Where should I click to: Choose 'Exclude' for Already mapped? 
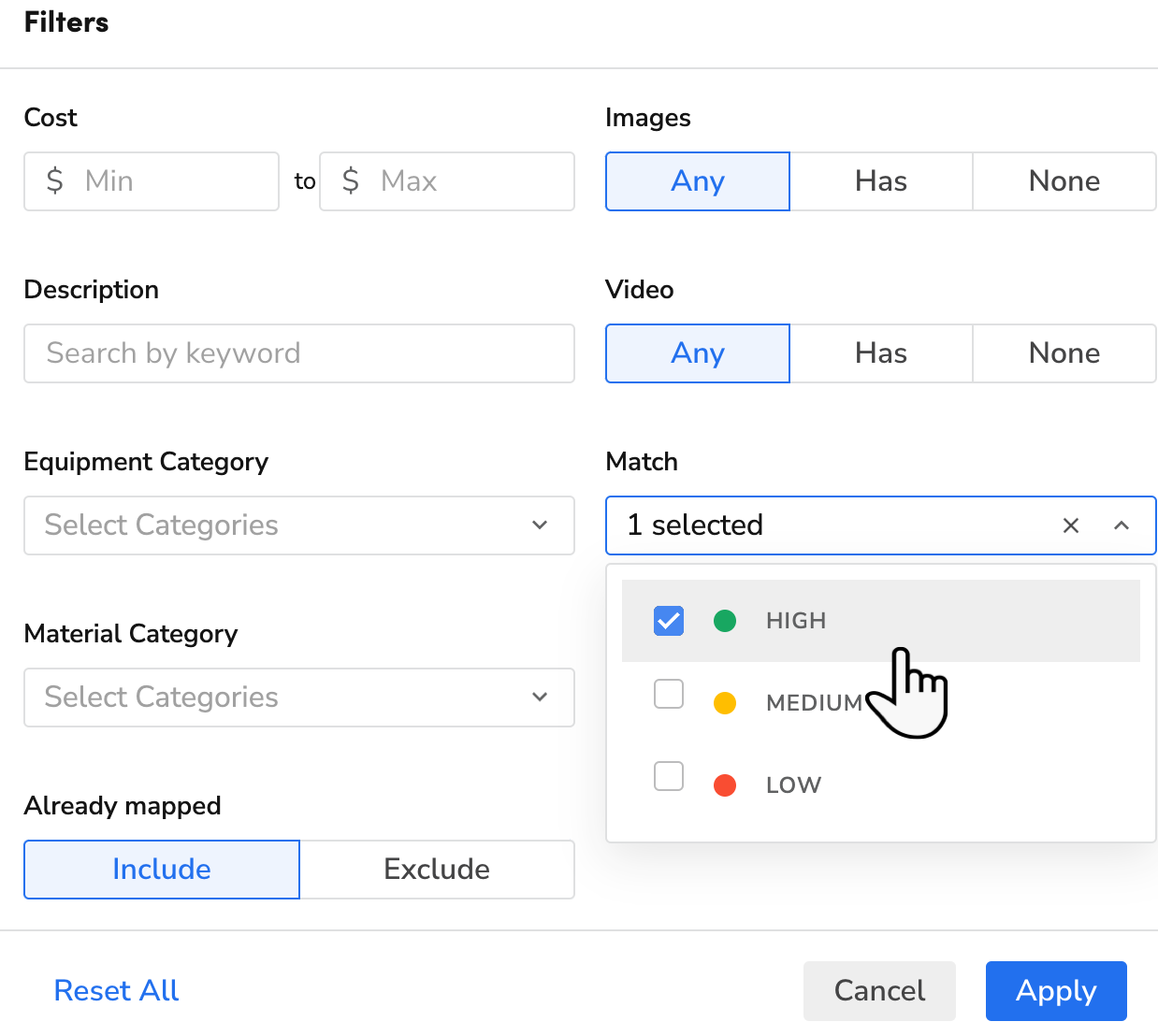point(437,870)
